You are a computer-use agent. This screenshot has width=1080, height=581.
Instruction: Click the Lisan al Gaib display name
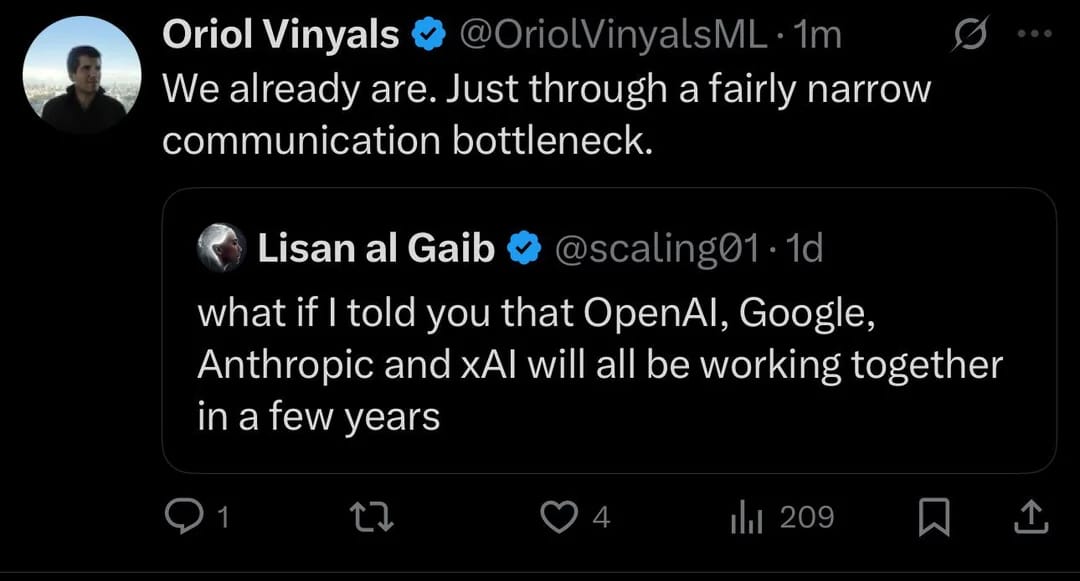[376, 248]
